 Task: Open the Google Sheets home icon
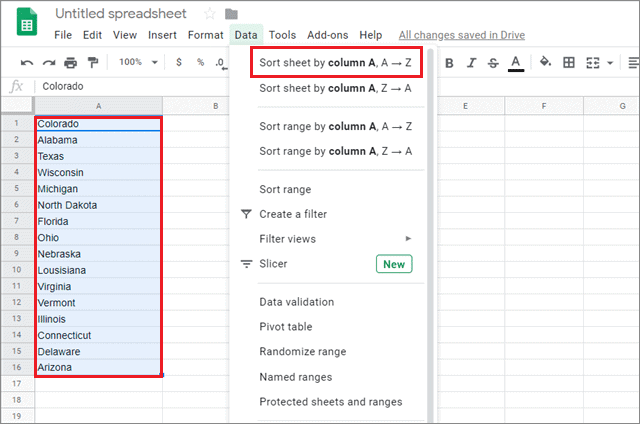click(x=25, y=23)
